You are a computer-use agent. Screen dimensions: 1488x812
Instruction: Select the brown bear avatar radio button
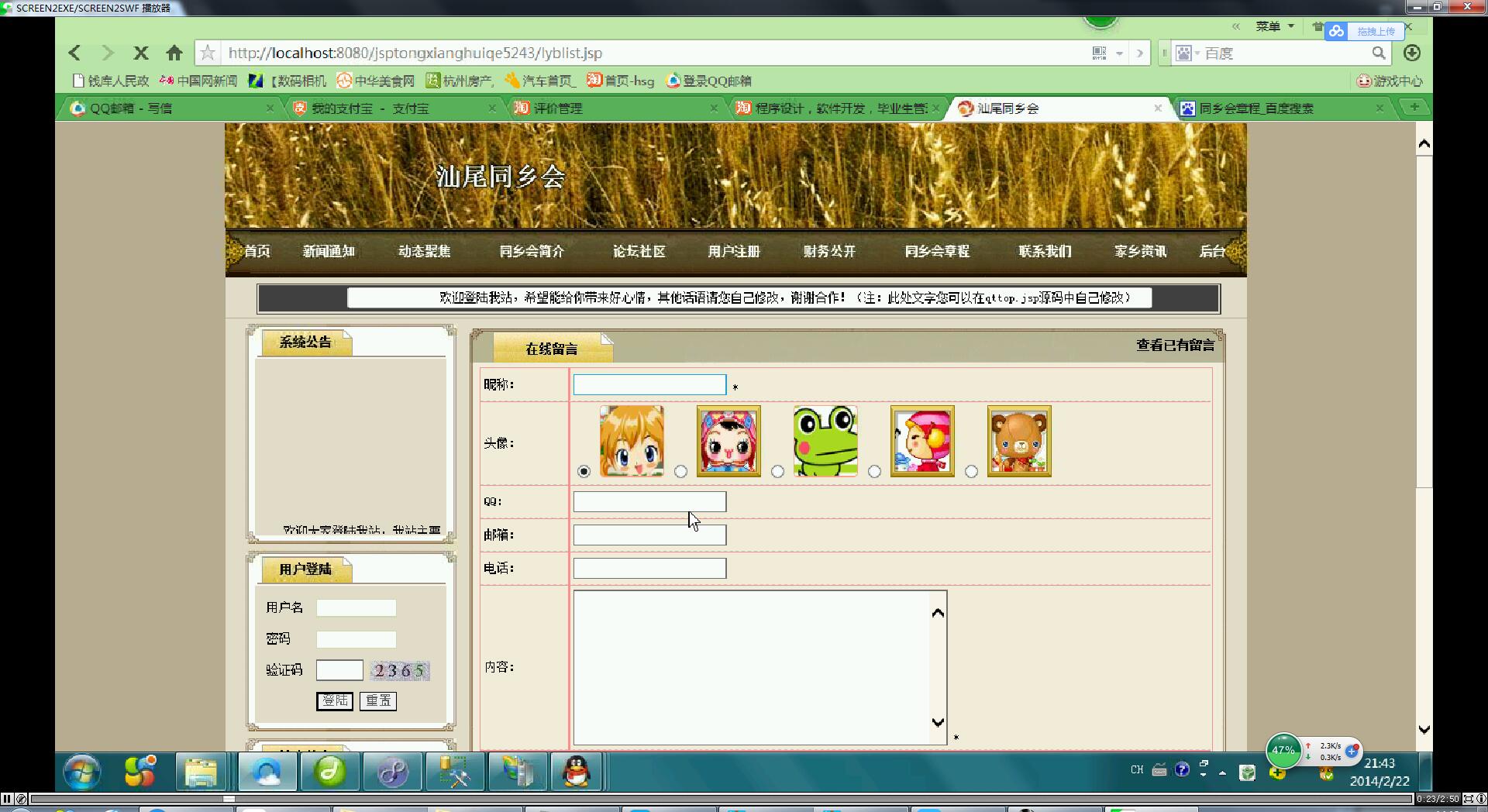tap(971, 471)
